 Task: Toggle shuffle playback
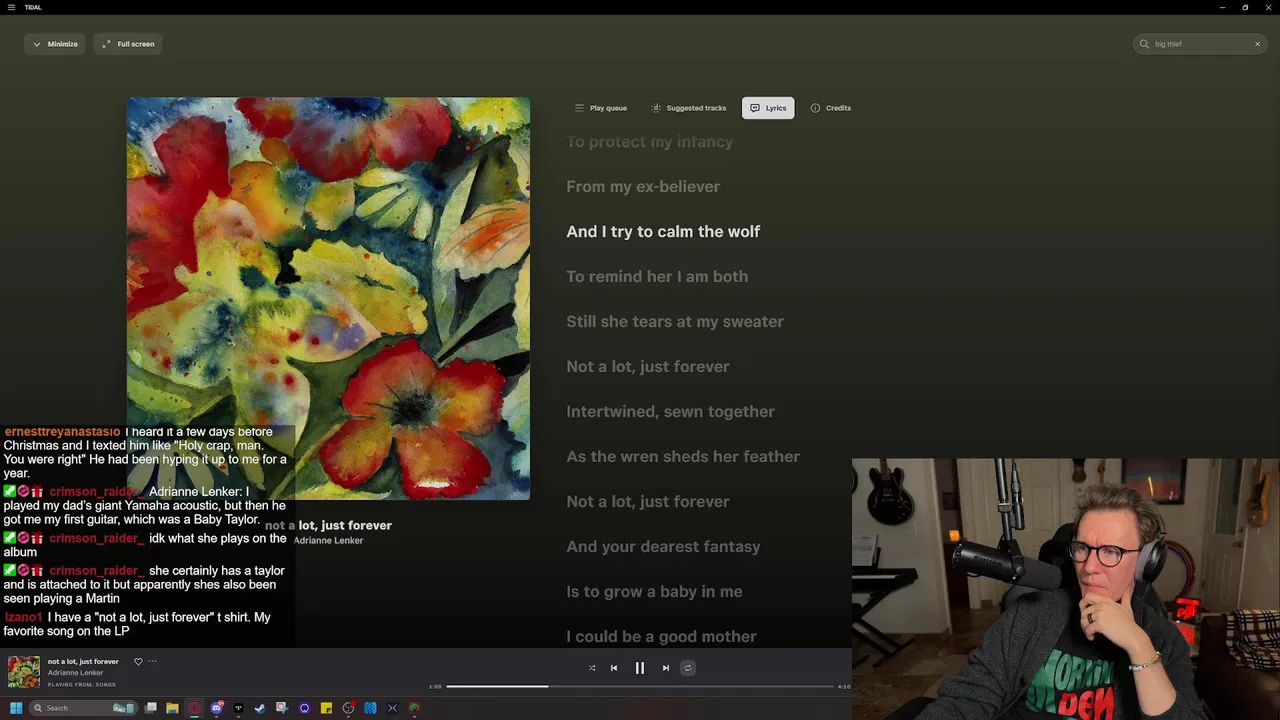point(592,668)
